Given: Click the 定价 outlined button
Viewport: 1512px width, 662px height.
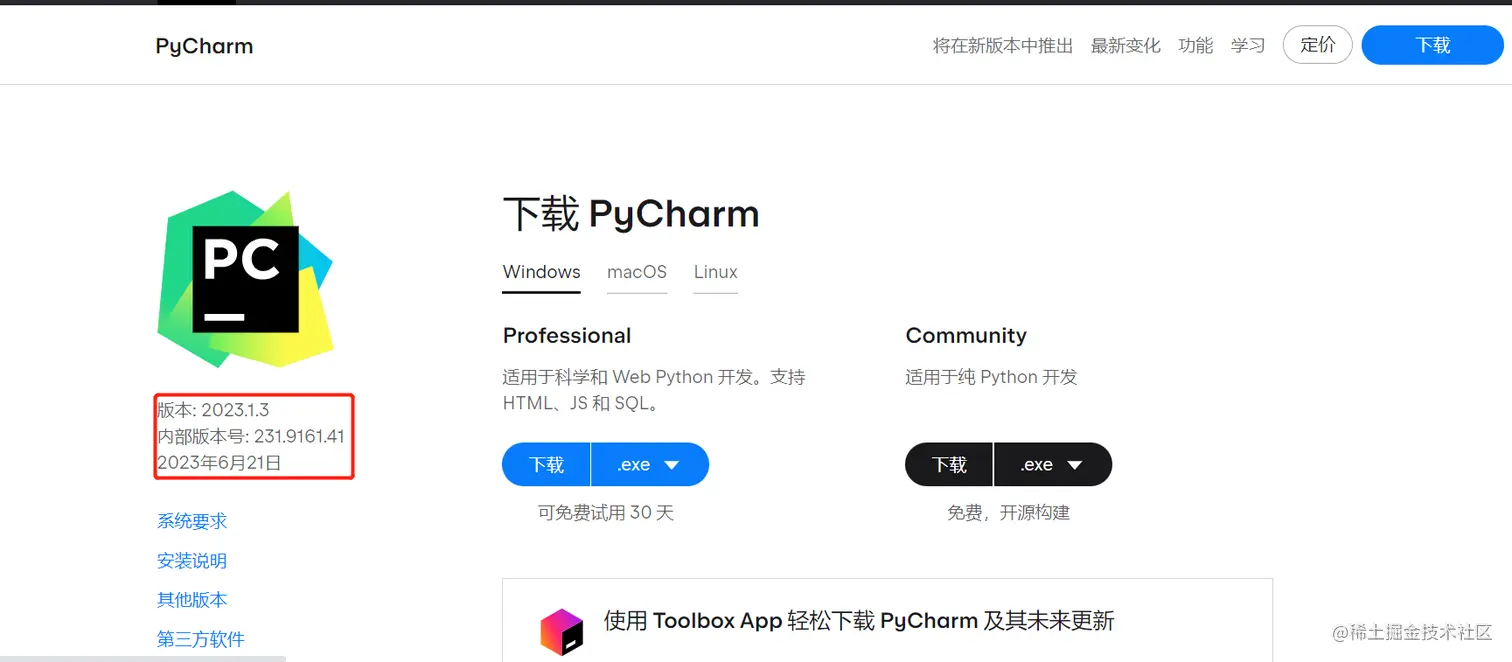Looking at the screenshot, I should [1318, 45].
